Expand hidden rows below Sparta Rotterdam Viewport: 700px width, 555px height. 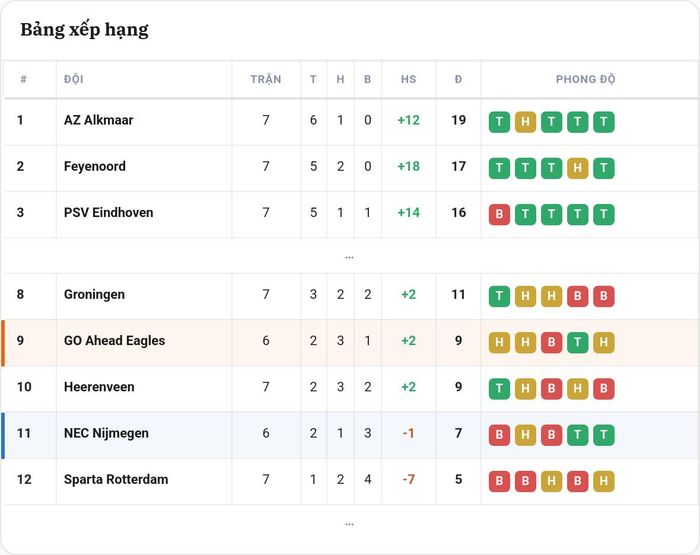coord(350,524)
